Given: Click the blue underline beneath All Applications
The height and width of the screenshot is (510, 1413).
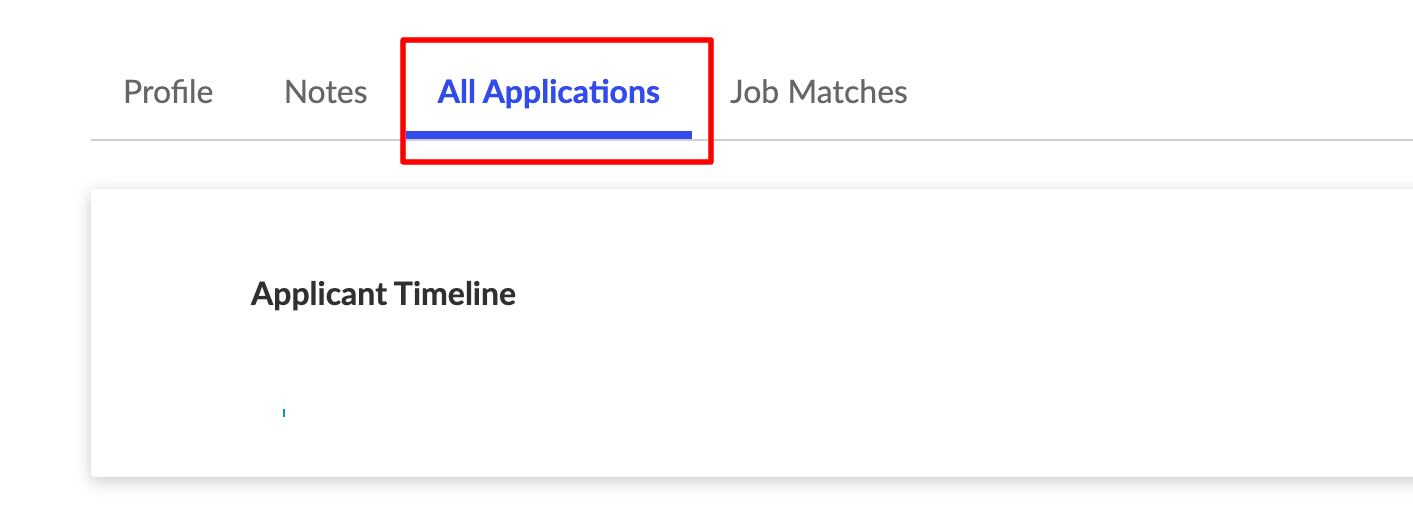Looking at the screenshot, I should tap(548, 134).
